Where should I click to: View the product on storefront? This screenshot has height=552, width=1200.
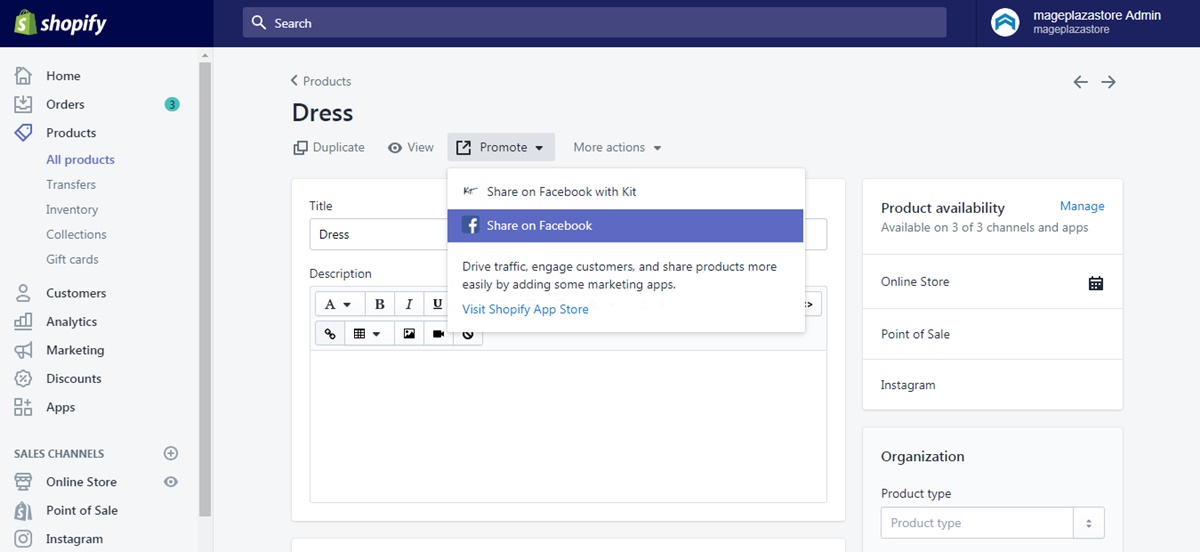411,148
